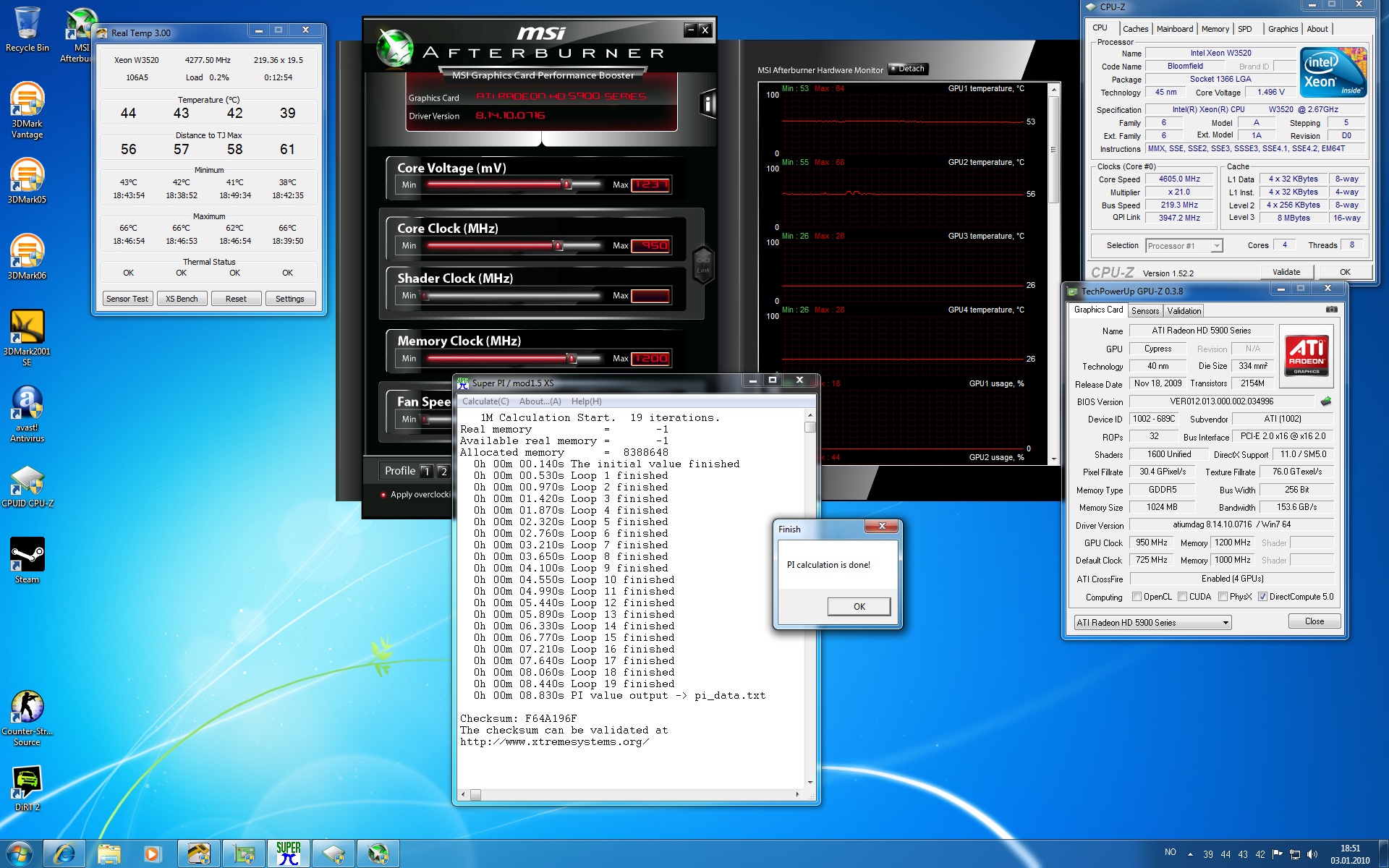Open Counter-Strike Source desktop icon

27,718
